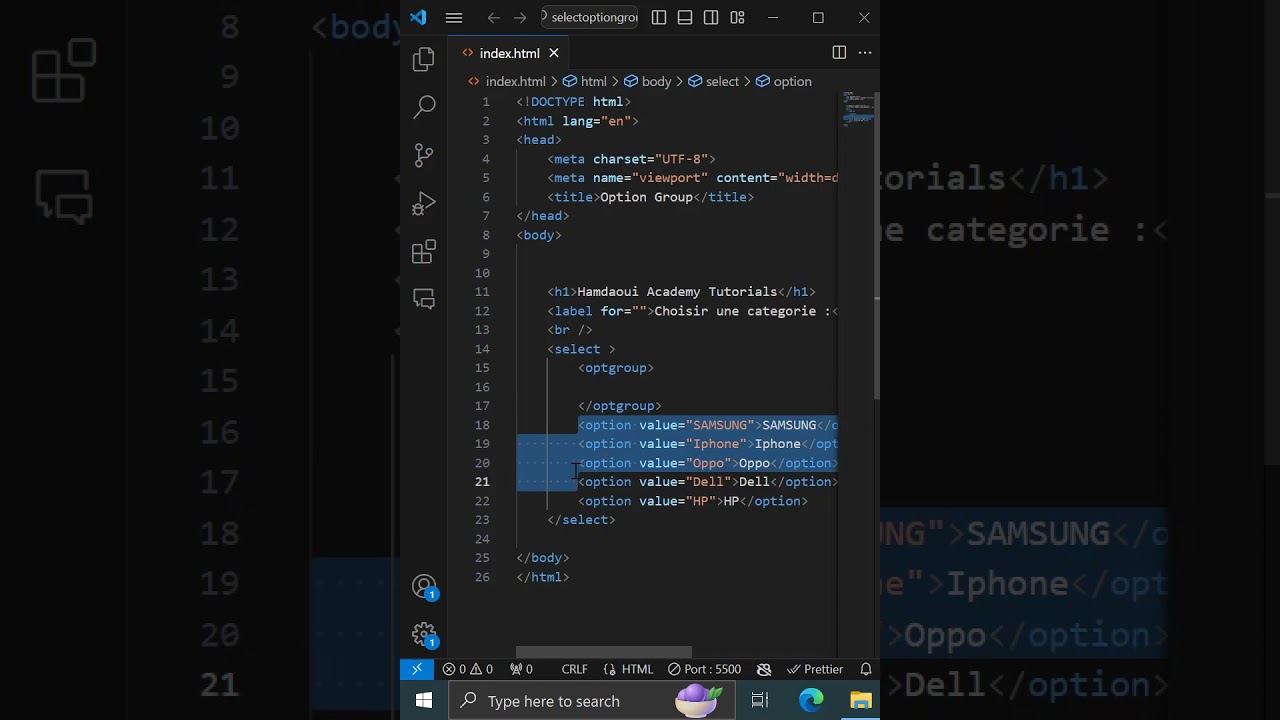Open the Run and Debug view
The height and width of the screenshot is (720, 1280).
coord(424,203)
